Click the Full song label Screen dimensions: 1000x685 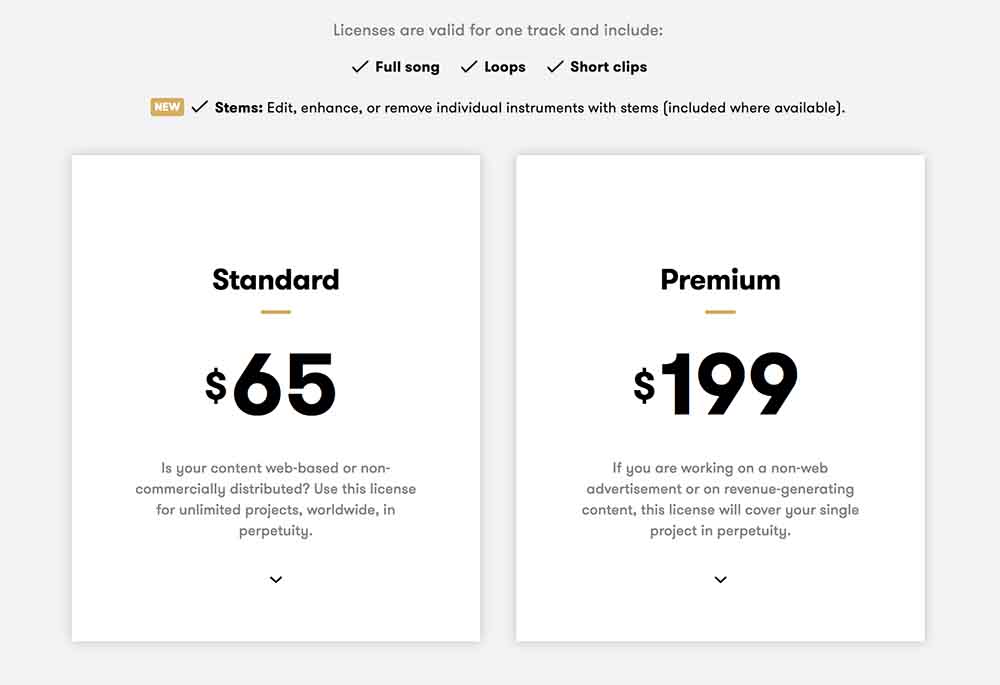click(x=407, y=67)
